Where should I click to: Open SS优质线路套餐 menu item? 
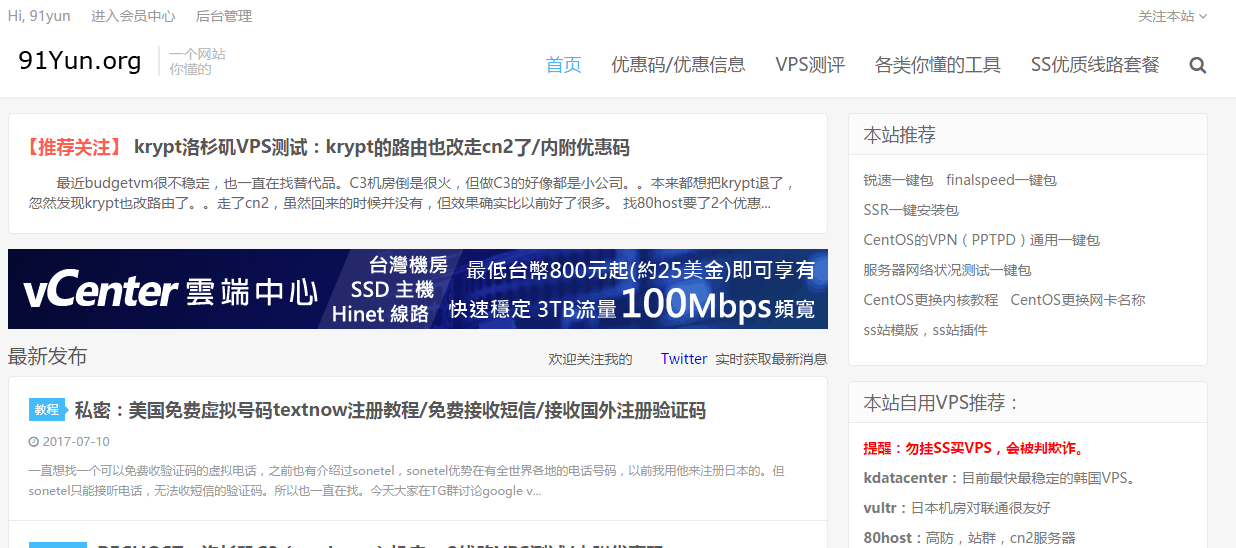[x=1094, y=65]
